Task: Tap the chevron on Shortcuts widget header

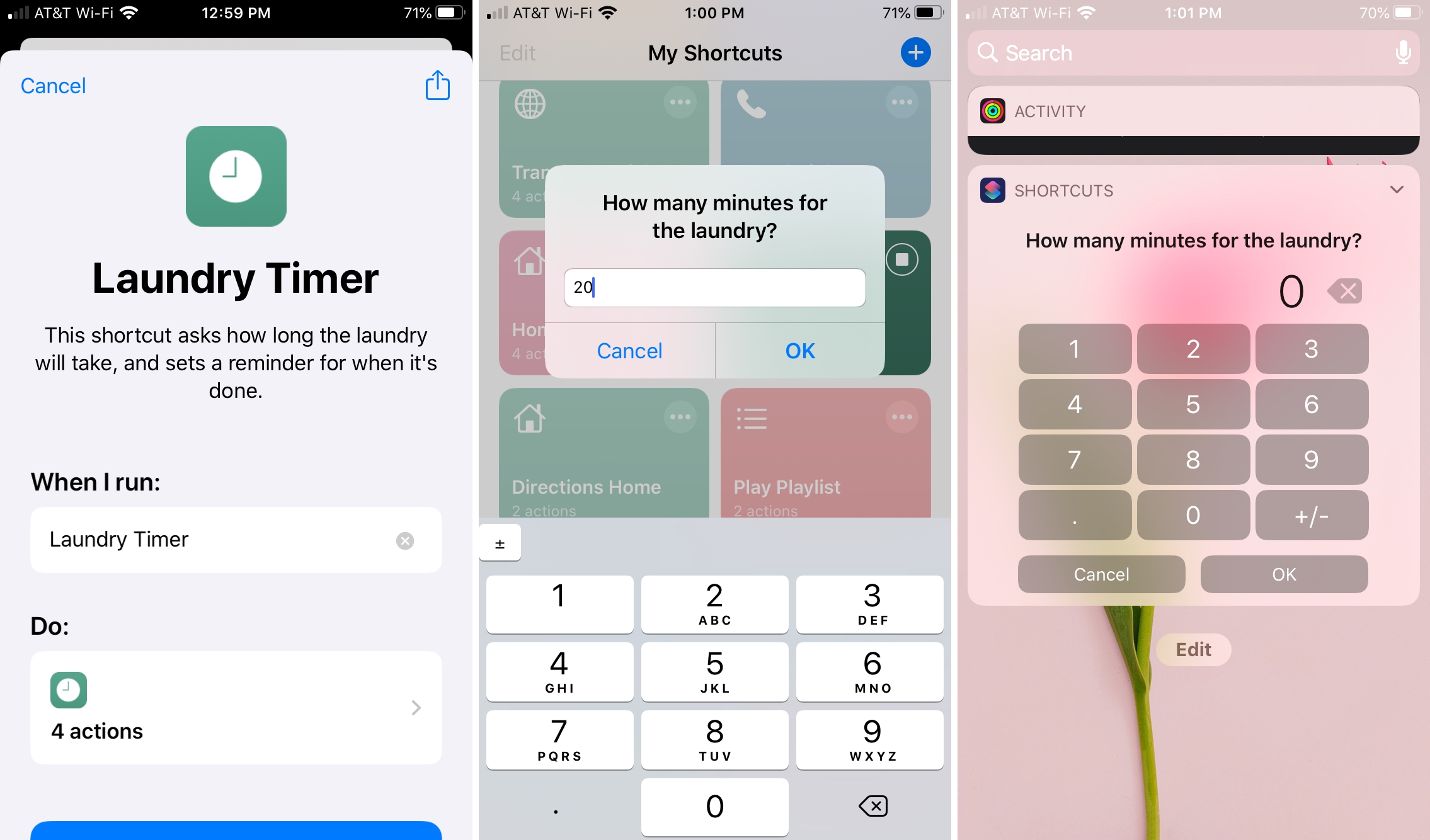Action: coord(1397,190)
